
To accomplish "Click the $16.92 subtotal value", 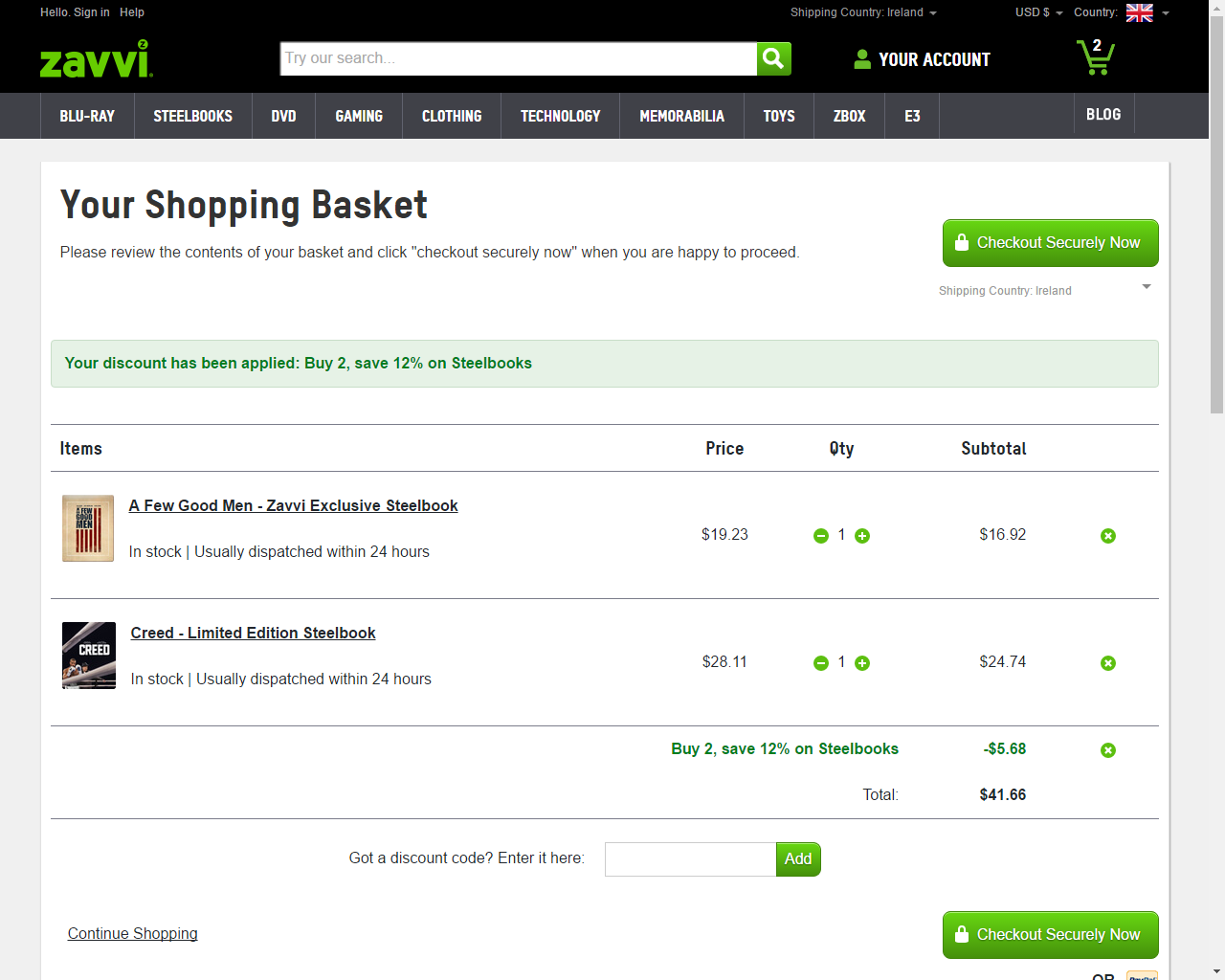I will pyautogui.click(x=1003, y=534).
